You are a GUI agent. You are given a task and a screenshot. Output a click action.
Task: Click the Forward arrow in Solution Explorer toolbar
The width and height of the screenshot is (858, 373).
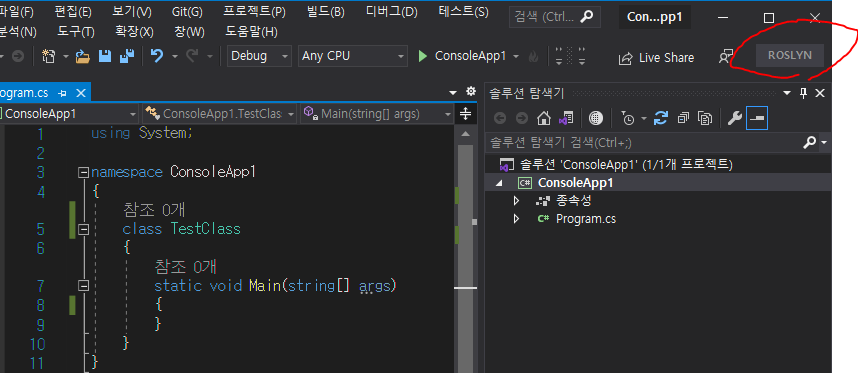pos(521,118)
